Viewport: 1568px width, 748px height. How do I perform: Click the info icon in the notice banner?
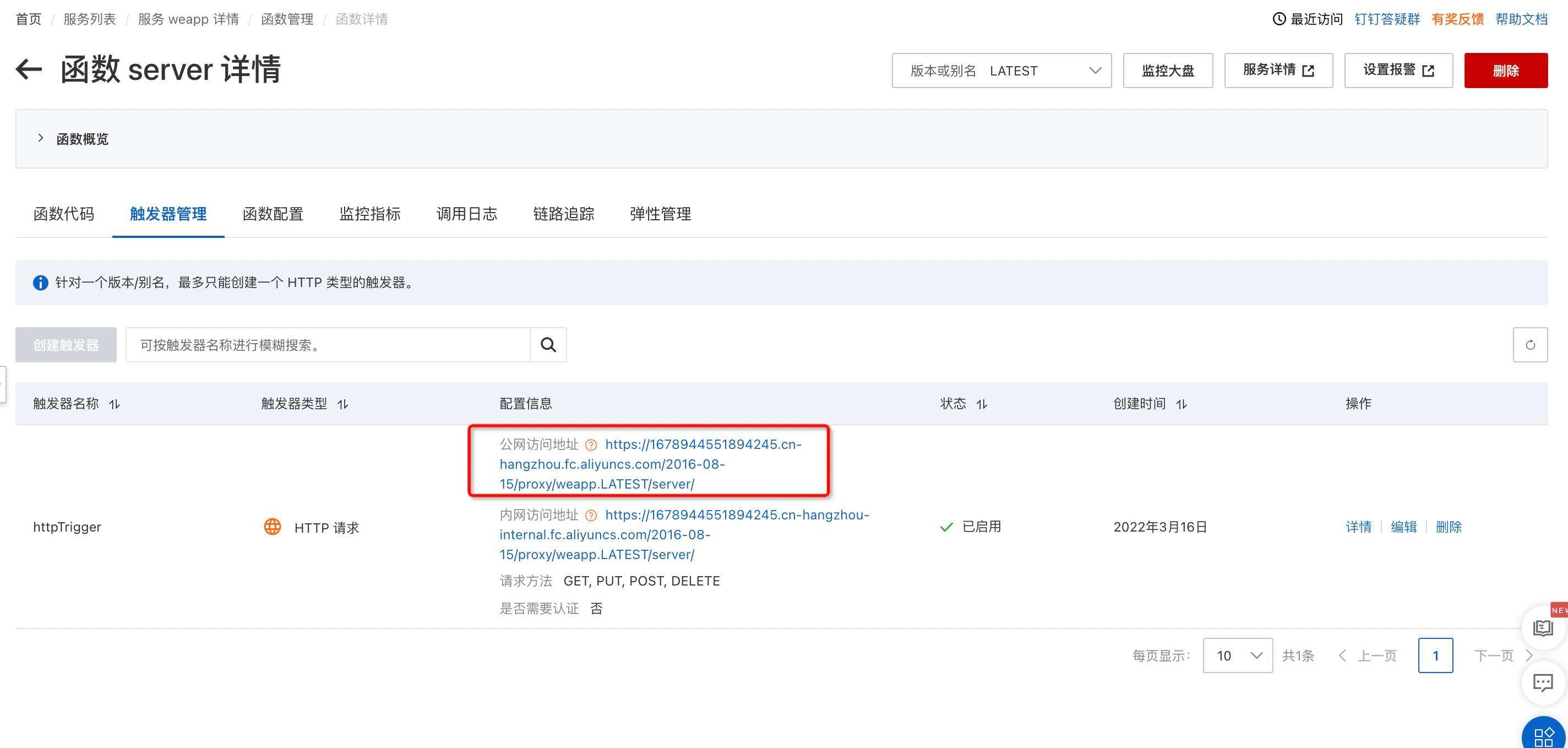pyautogui.click(x=40, y=282)
